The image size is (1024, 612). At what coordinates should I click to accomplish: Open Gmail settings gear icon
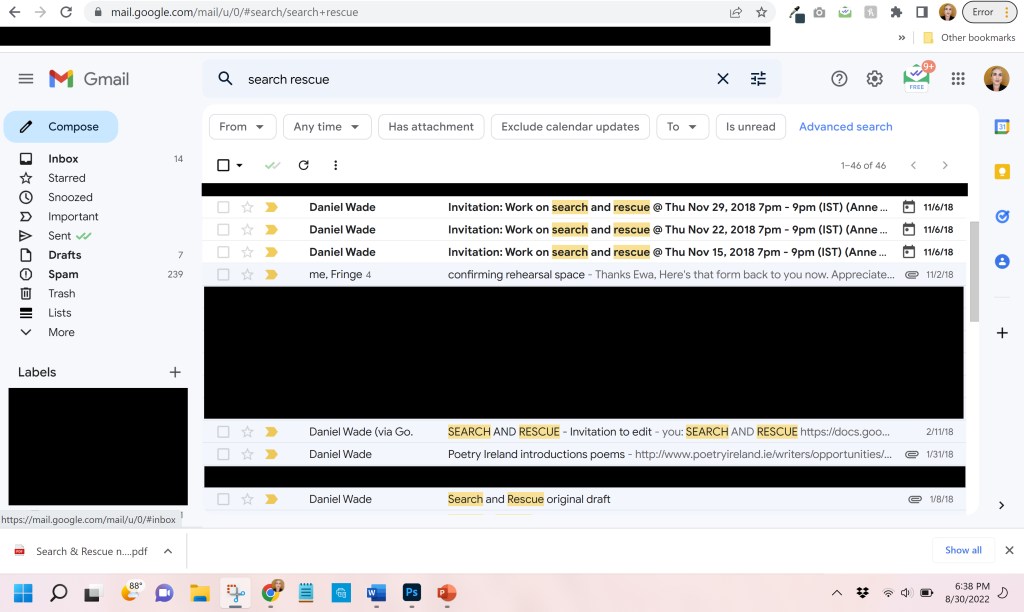(x=875, y=79)
